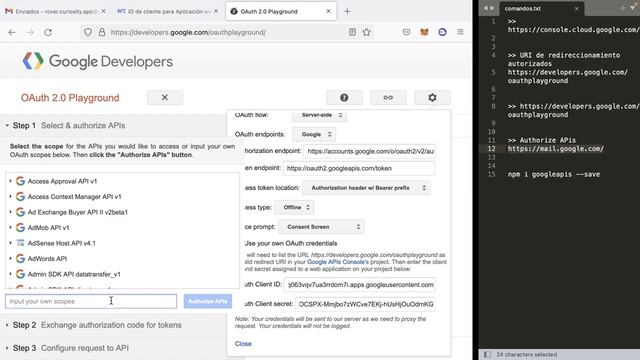Select the OAuth 2.0 Playground tab

(x=281, y=11)
